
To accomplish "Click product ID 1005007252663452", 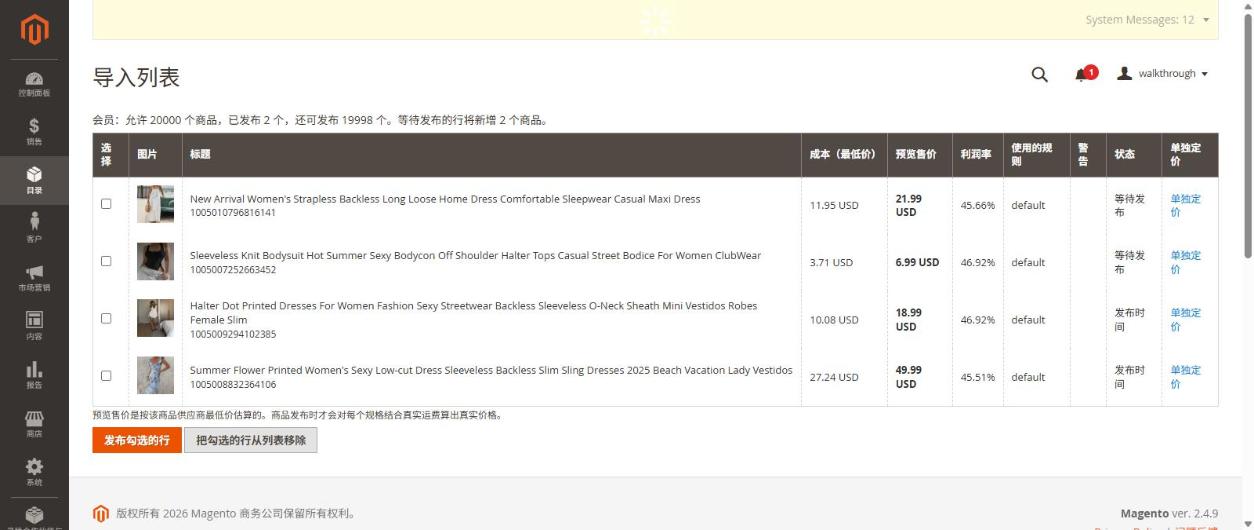I will click(x=233, y=270).
